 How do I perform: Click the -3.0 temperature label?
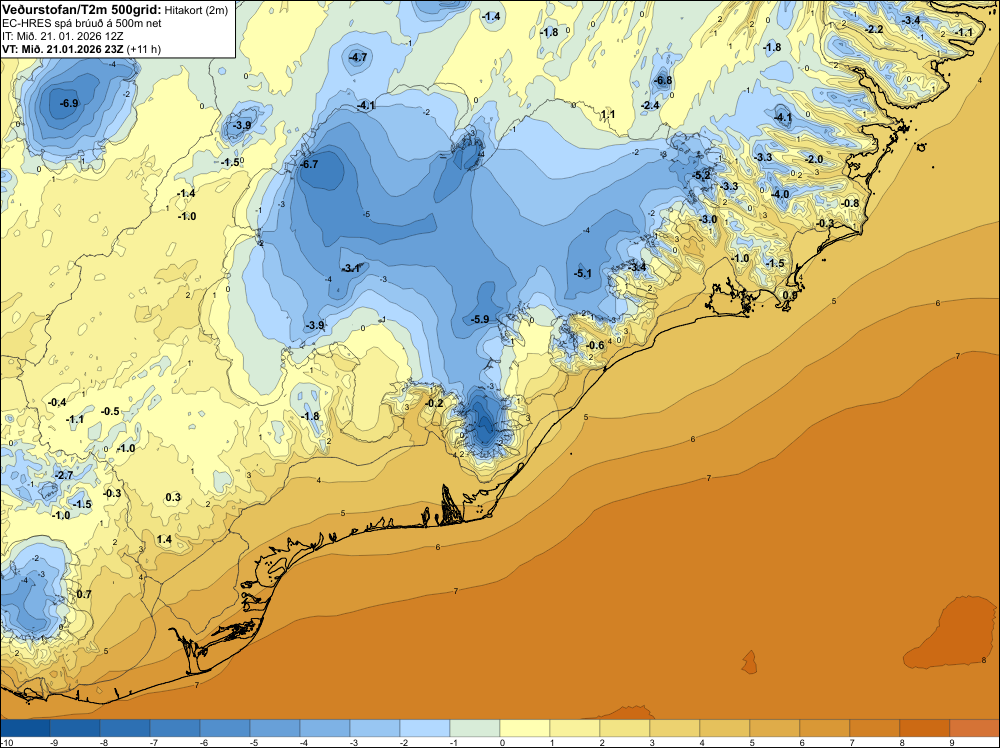pos(708,219)
